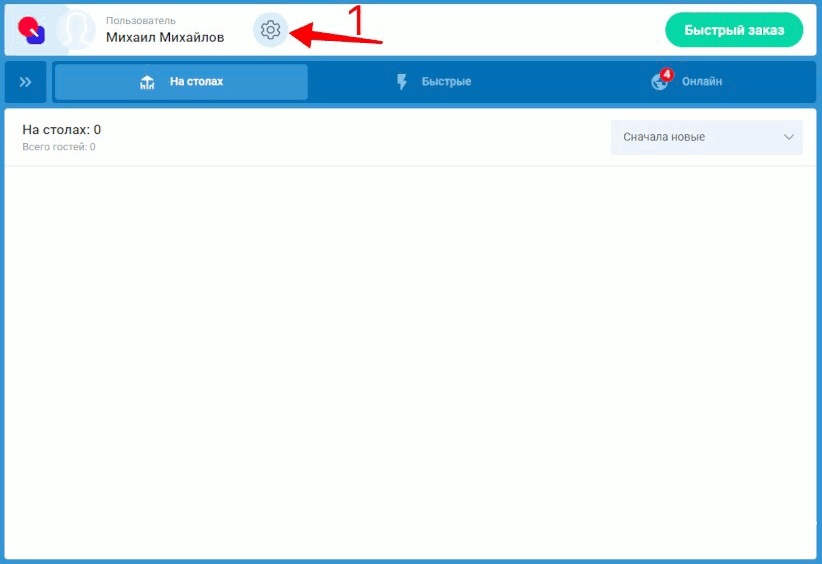The image size is (822, 564).
Task: Click the lightning bolt icon for Быстрые
Action: coord(402,82)
